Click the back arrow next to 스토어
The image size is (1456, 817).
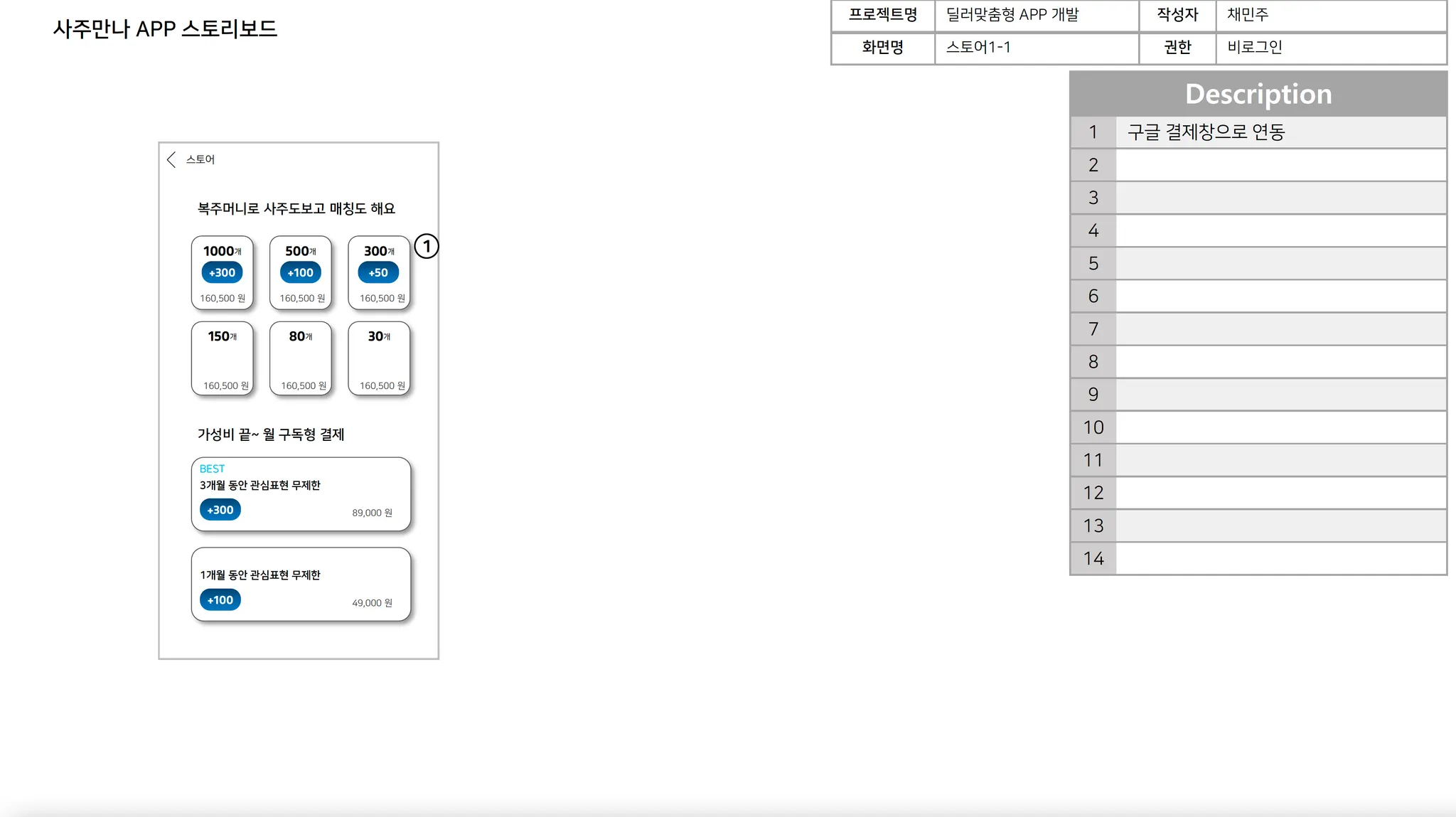171,159
